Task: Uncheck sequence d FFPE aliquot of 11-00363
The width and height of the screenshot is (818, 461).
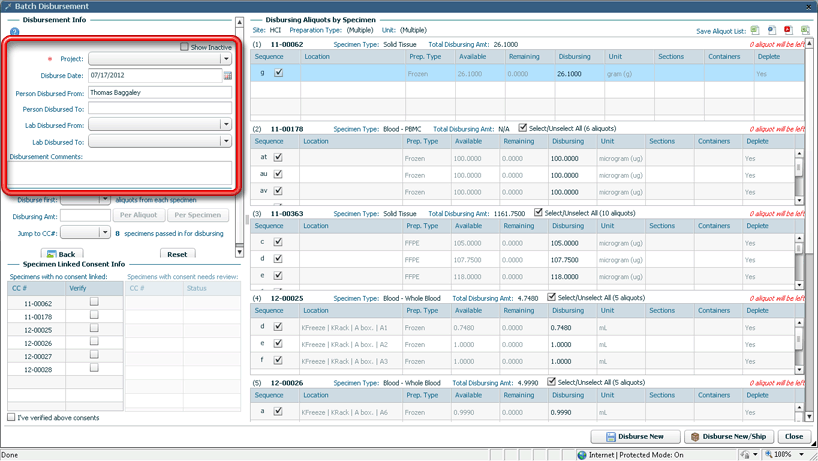Action: pyautogui.click(x=278, y=258)
